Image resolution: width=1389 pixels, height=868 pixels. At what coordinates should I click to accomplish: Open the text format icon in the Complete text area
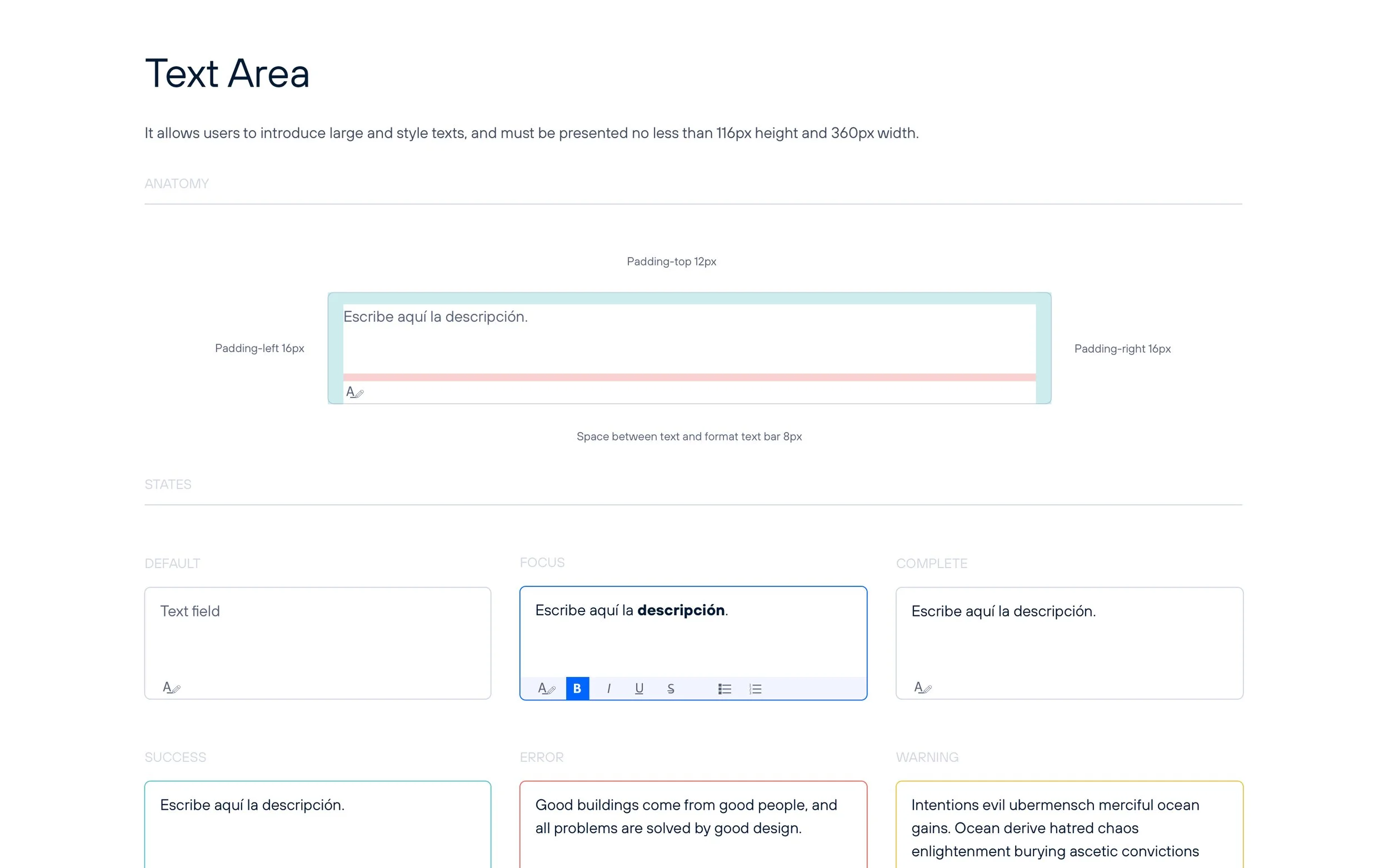[922, 687]
